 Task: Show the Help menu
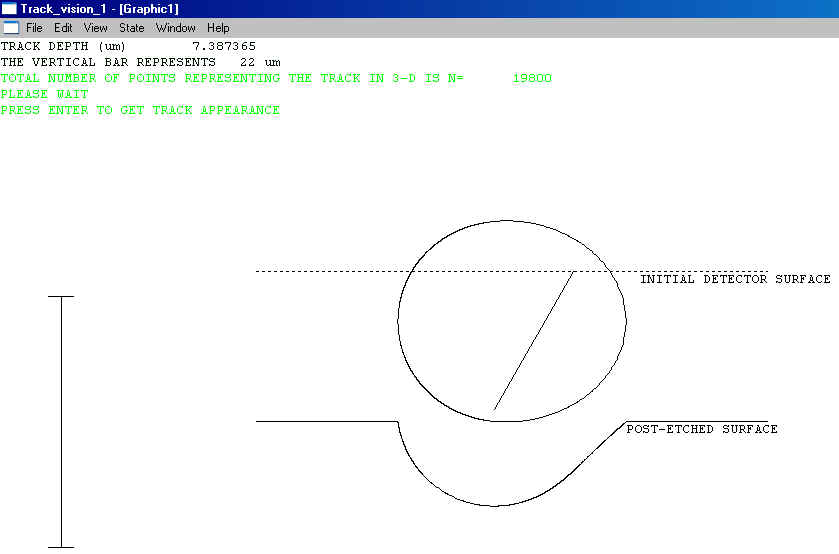tap(218, 28)
